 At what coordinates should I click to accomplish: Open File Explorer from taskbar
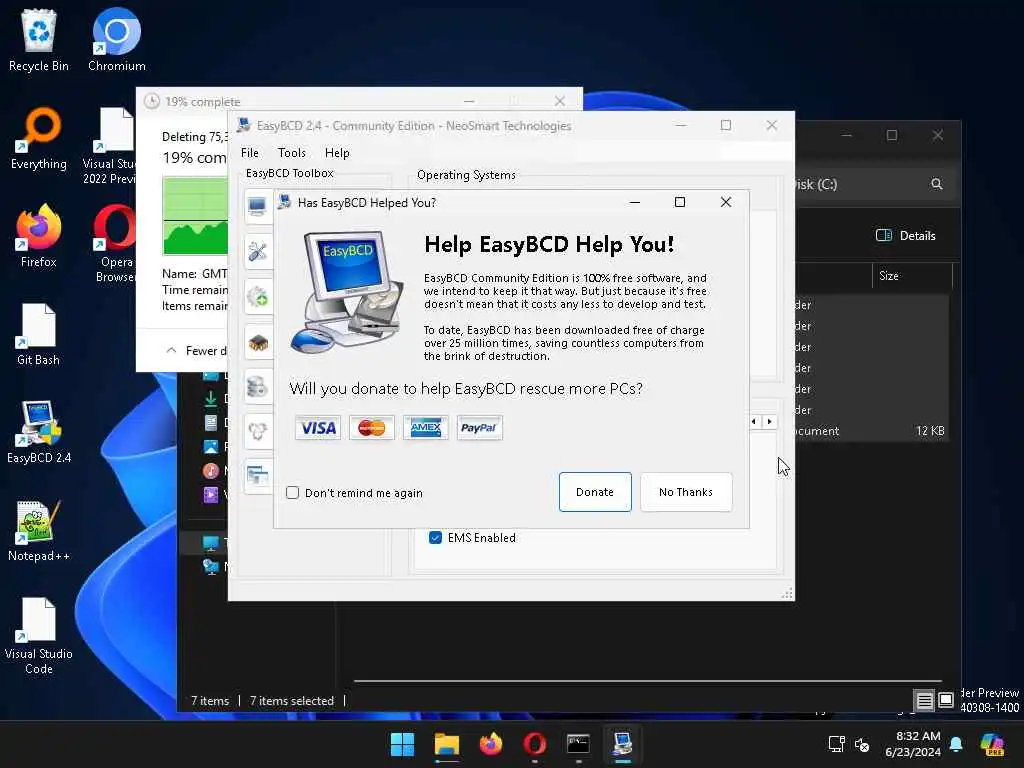coord(447,744)
